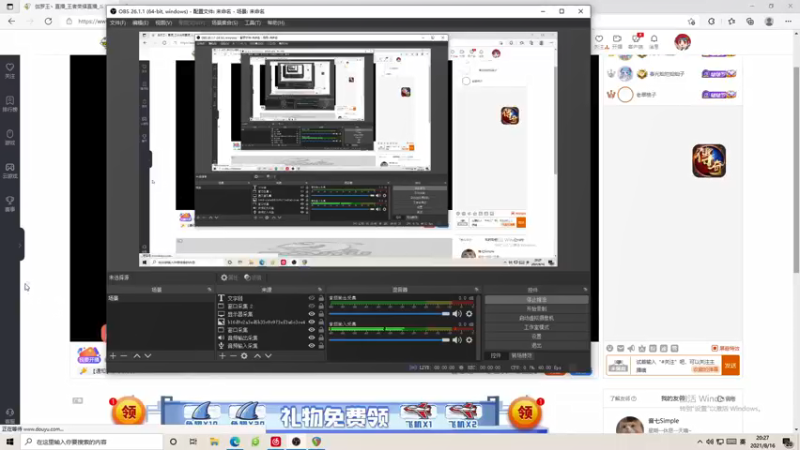This screenshot has width=800, height=450.
Task: Pop out the Mixer dock with its header icon
Action: pyautogui.click(x=477, y=290)
